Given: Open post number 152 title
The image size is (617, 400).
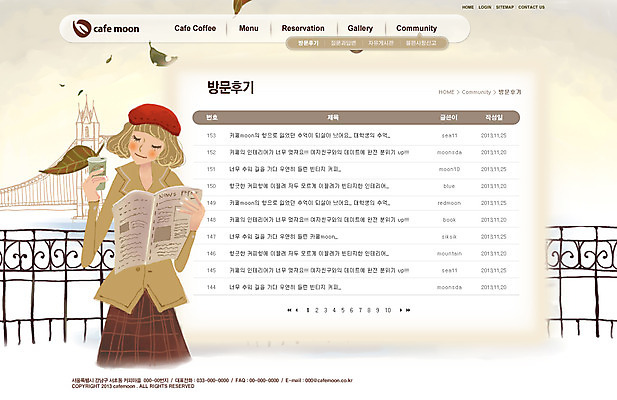Looking at the screenshot, I should (x=319, y=152).
